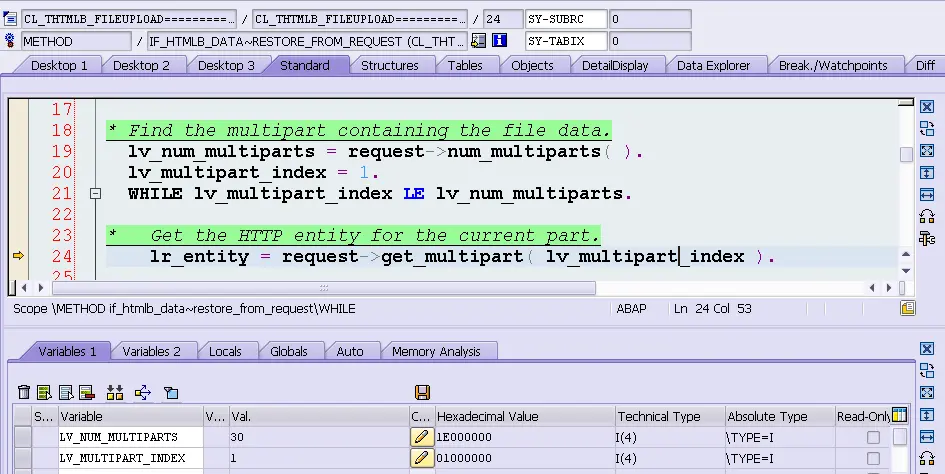The height and width of the screenshot is (474, 945).
Task: Click swap tool icon beside variables panel
Action: pyautogui.click(x=927, y=370)
